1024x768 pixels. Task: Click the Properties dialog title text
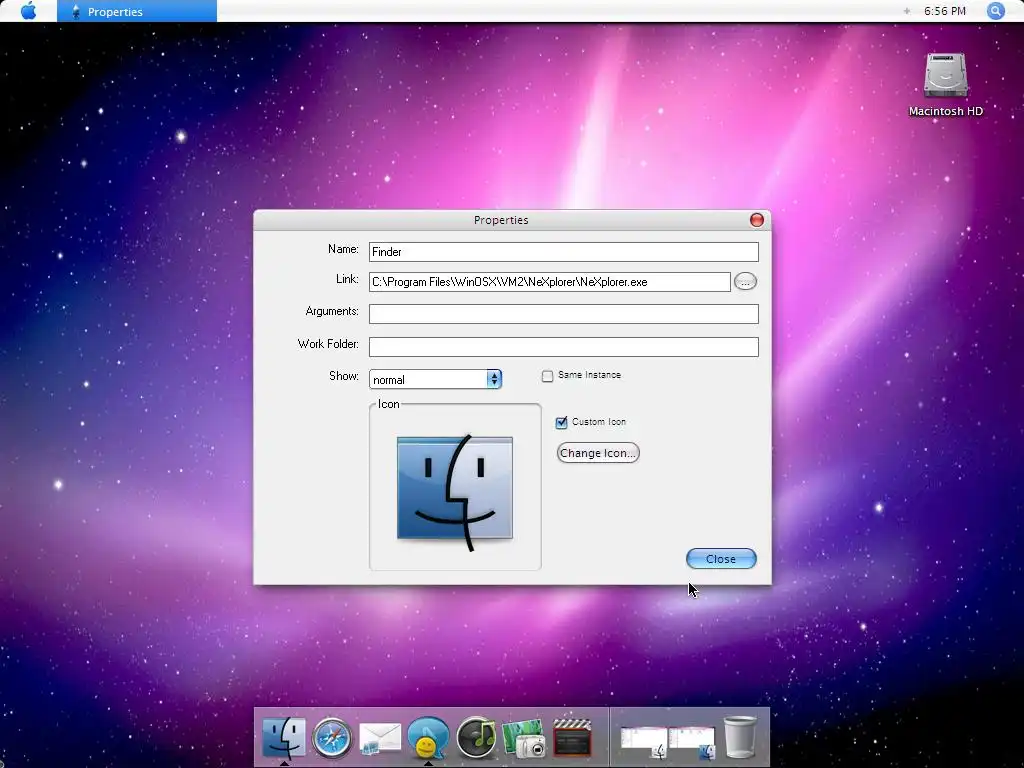coord(501,220)
